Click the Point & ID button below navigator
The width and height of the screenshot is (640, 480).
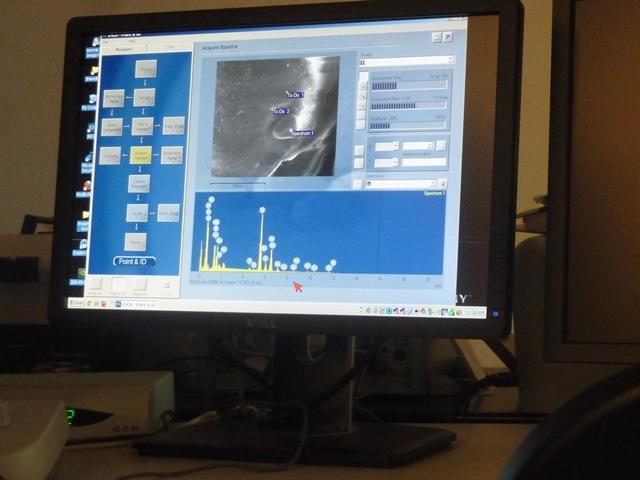point(118,285)
